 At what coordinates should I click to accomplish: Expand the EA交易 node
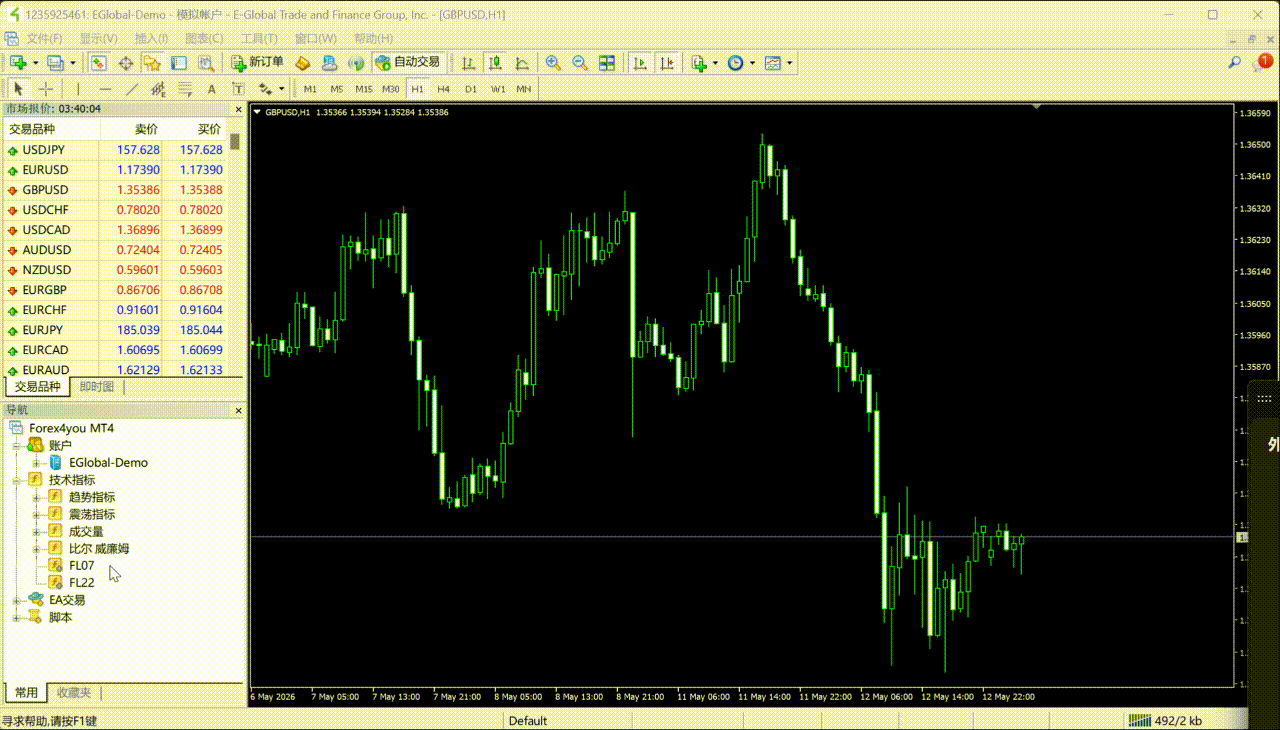coord(16,600)
